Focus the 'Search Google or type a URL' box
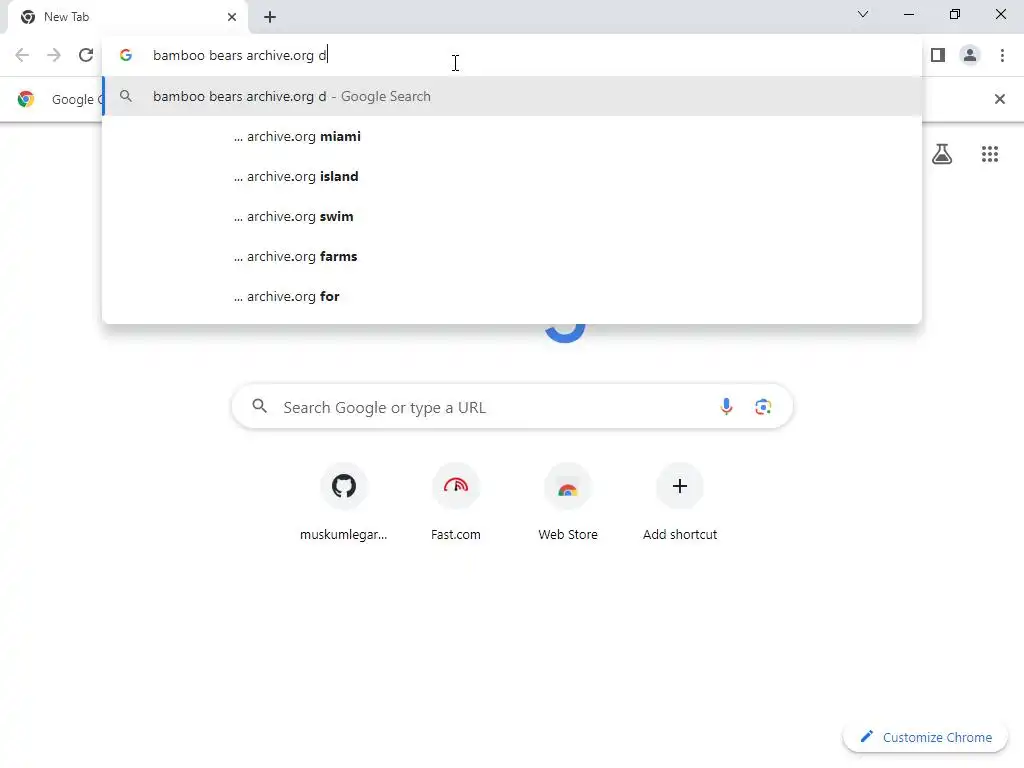Screen dimensions: 1024x768 [x=512, y=407]
